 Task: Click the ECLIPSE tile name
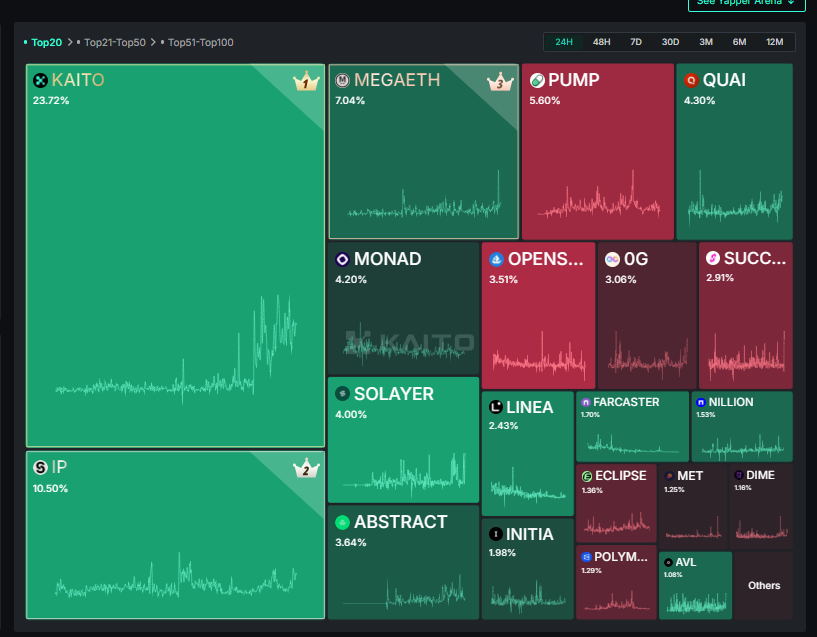pos(621,476)
